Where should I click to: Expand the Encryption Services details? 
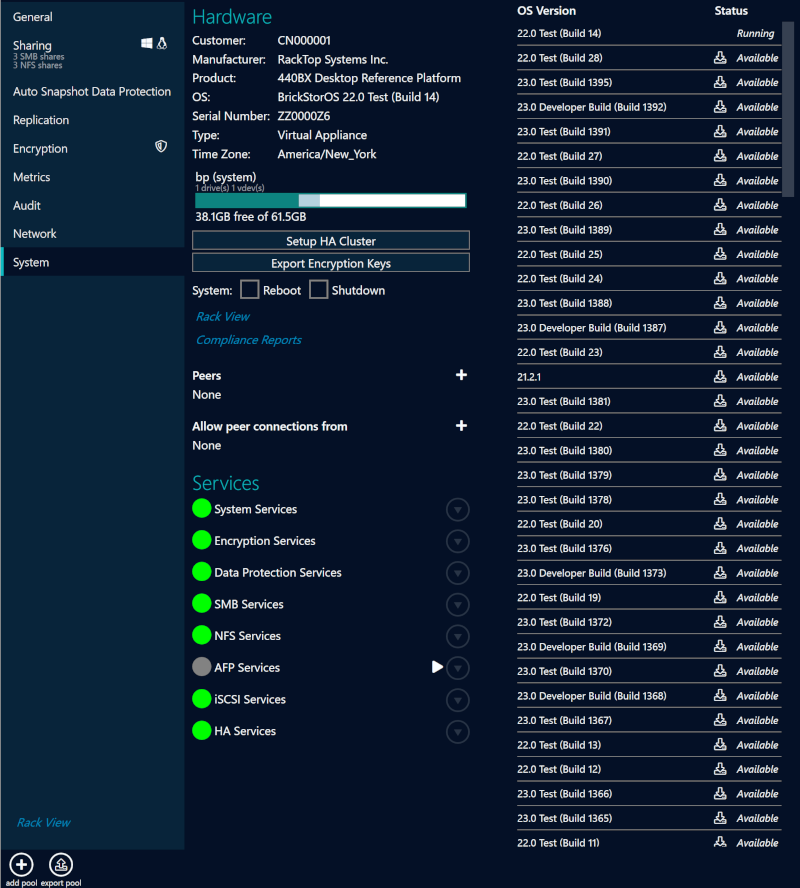[458, 541]
